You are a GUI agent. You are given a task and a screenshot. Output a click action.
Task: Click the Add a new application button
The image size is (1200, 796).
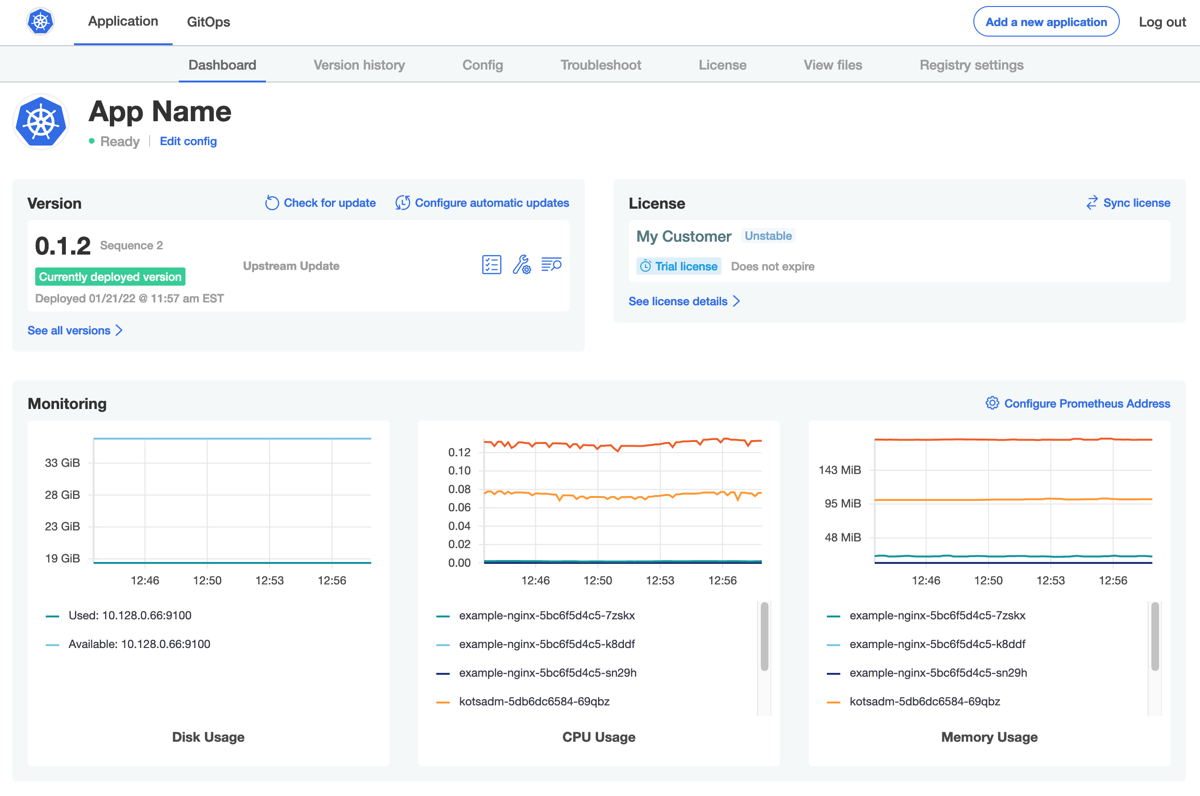coord(1046,21)
